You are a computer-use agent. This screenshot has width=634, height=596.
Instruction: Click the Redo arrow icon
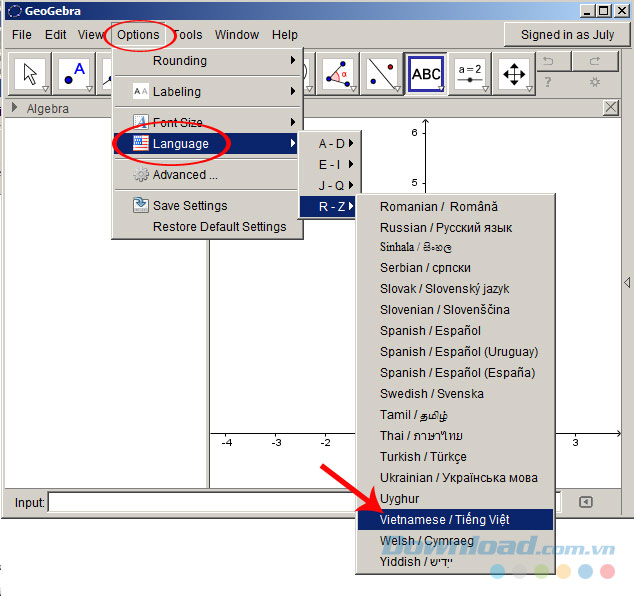click(595, 62)
